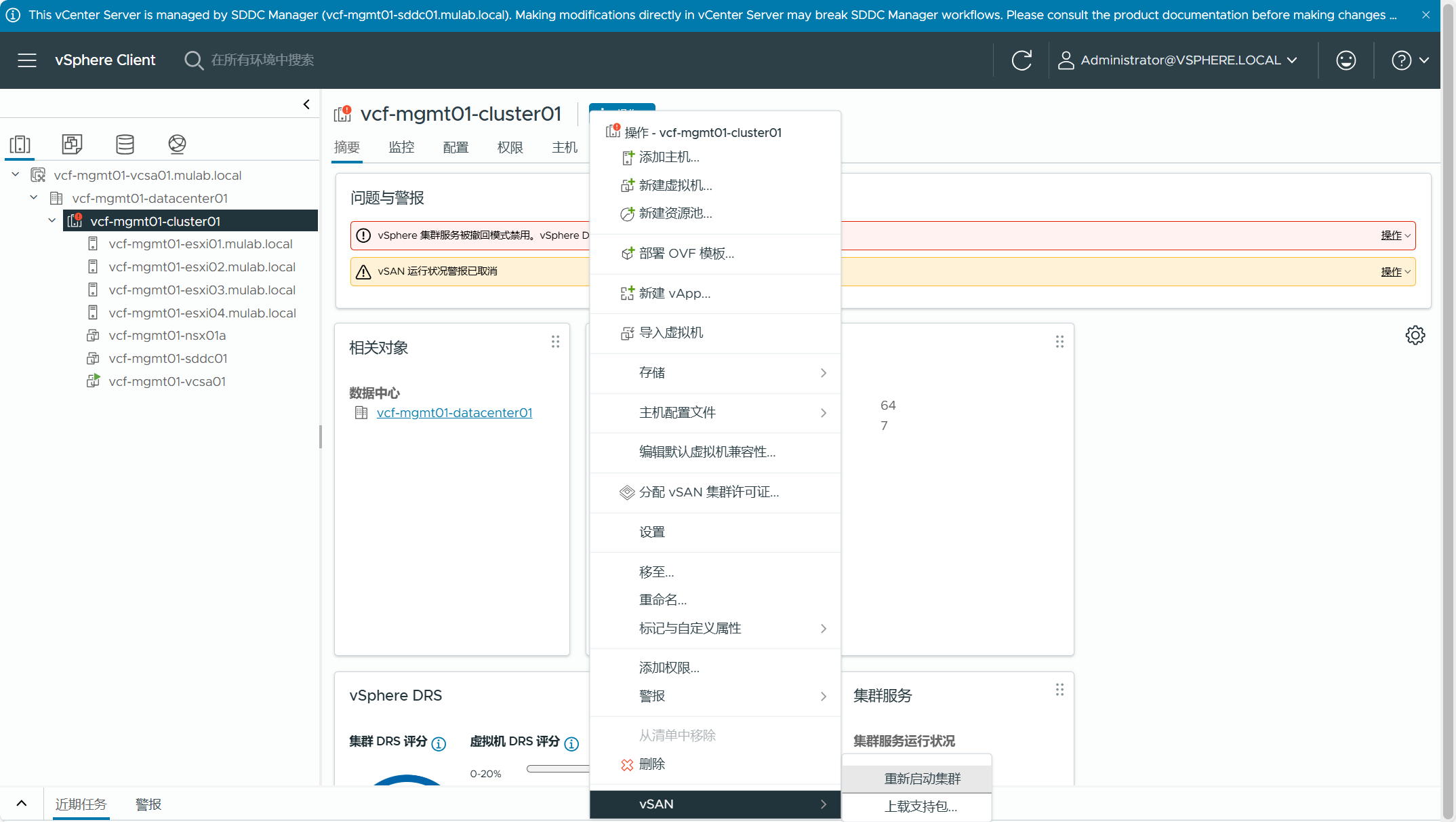This screenshot has height=822, width=1456.
Task: Open the vcf-mgmt01-datacenter01 link
Action: (x=454, y=413)
